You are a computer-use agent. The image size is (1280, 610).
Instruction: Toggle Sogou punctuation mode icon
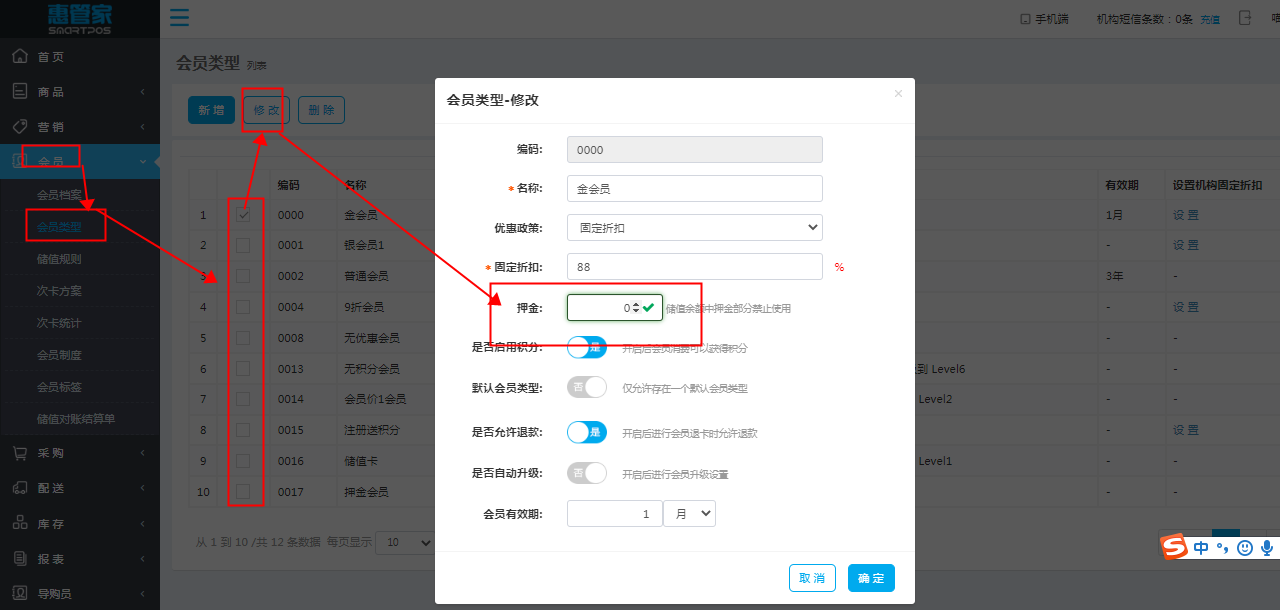coord(1222,549)
